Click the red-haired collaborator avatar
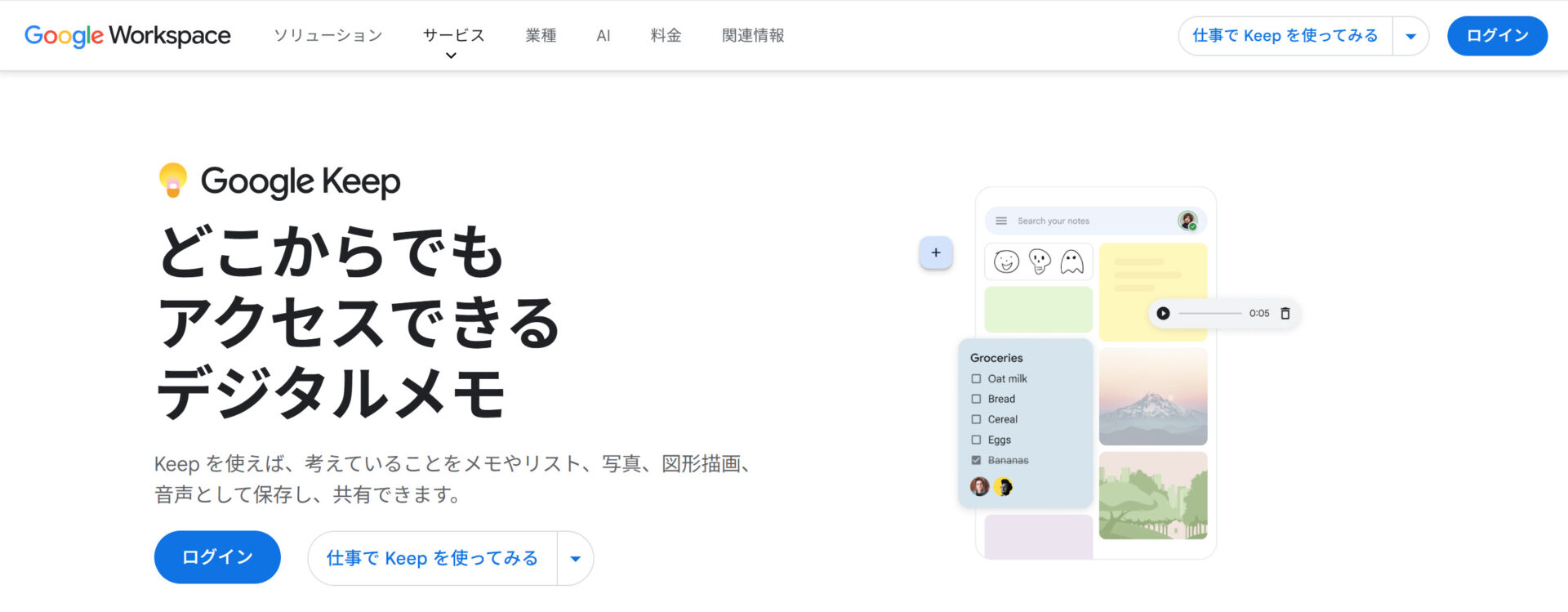Image resolution: width=1568 pixels, height=612 pixels. pos(979,487)
